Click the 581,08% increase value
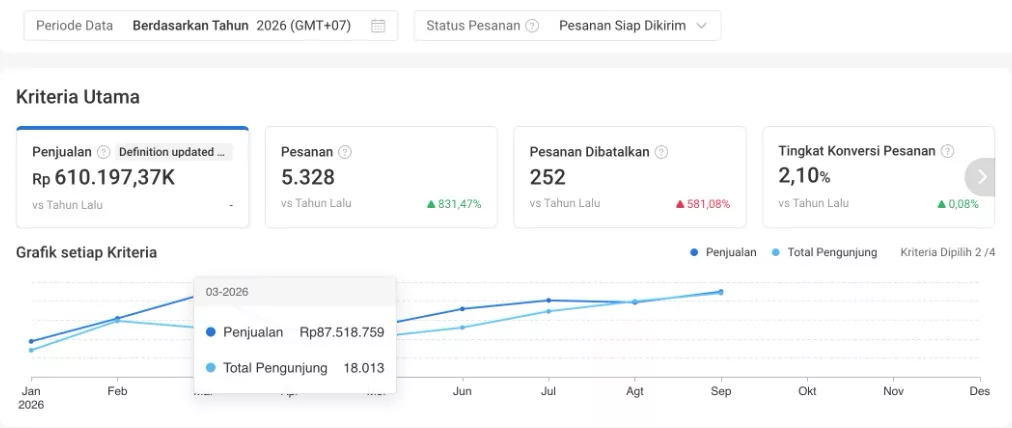The height and width of the screenshot is (428, 1012). point(702,204)
